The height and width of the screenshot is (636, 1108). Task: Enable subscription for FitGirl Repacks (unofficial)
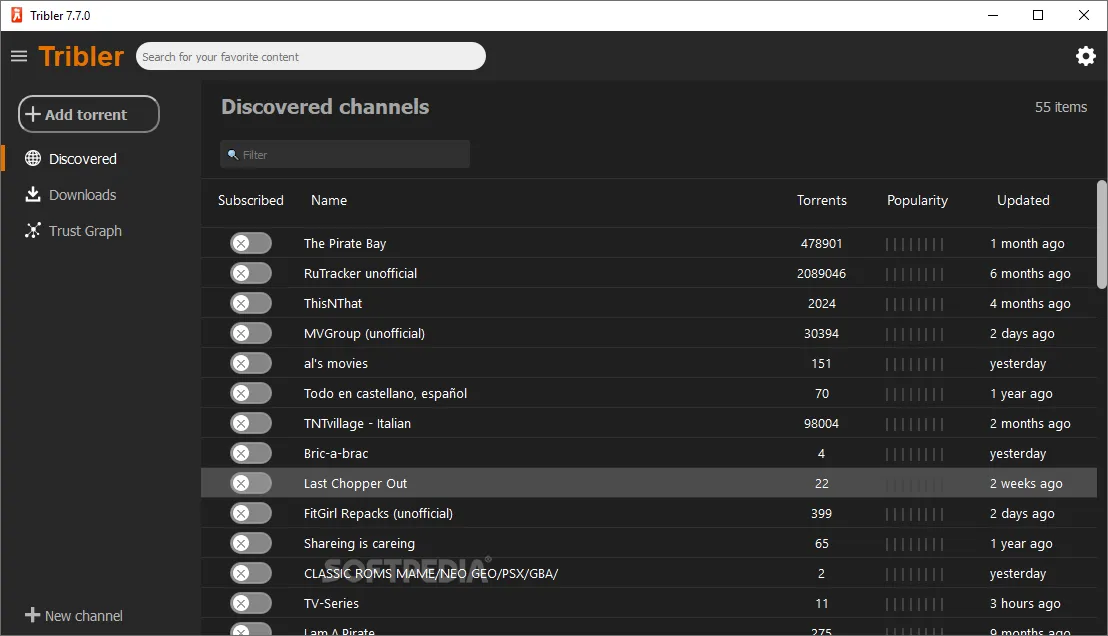coord(250,513)
